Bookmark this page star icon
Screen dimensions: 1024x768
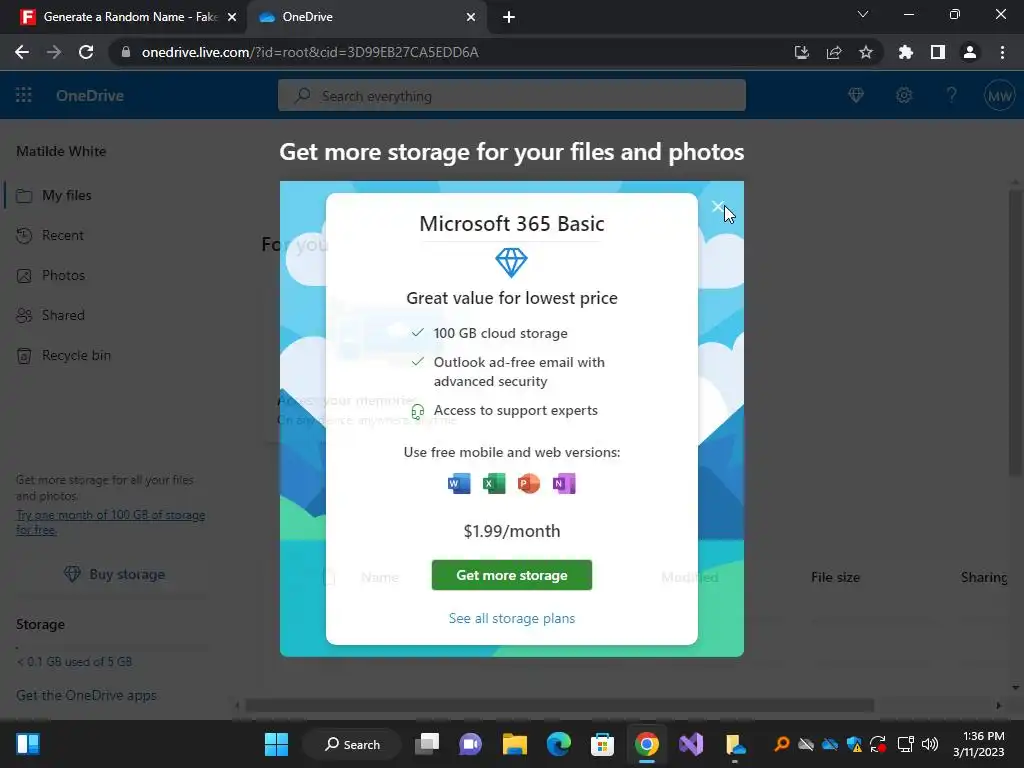coord(865,52)
